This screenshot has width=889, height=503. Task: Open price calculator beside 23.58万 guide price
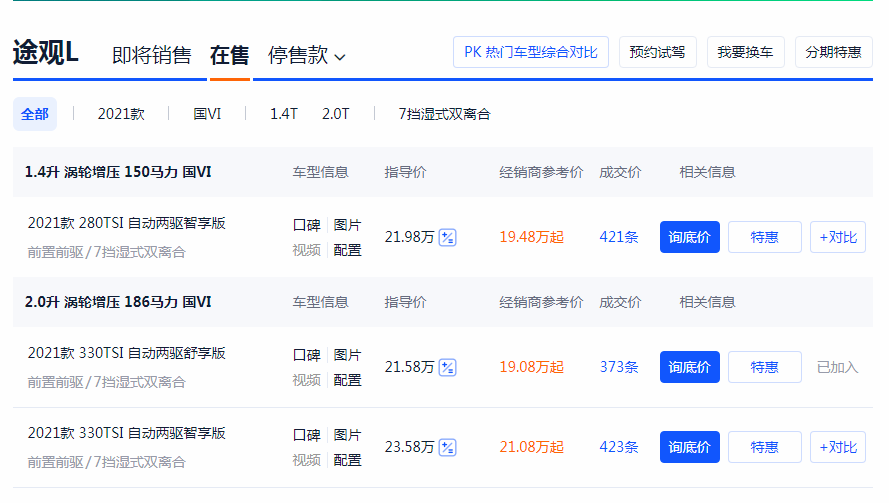pyautogui.click(x=448, y=447)
